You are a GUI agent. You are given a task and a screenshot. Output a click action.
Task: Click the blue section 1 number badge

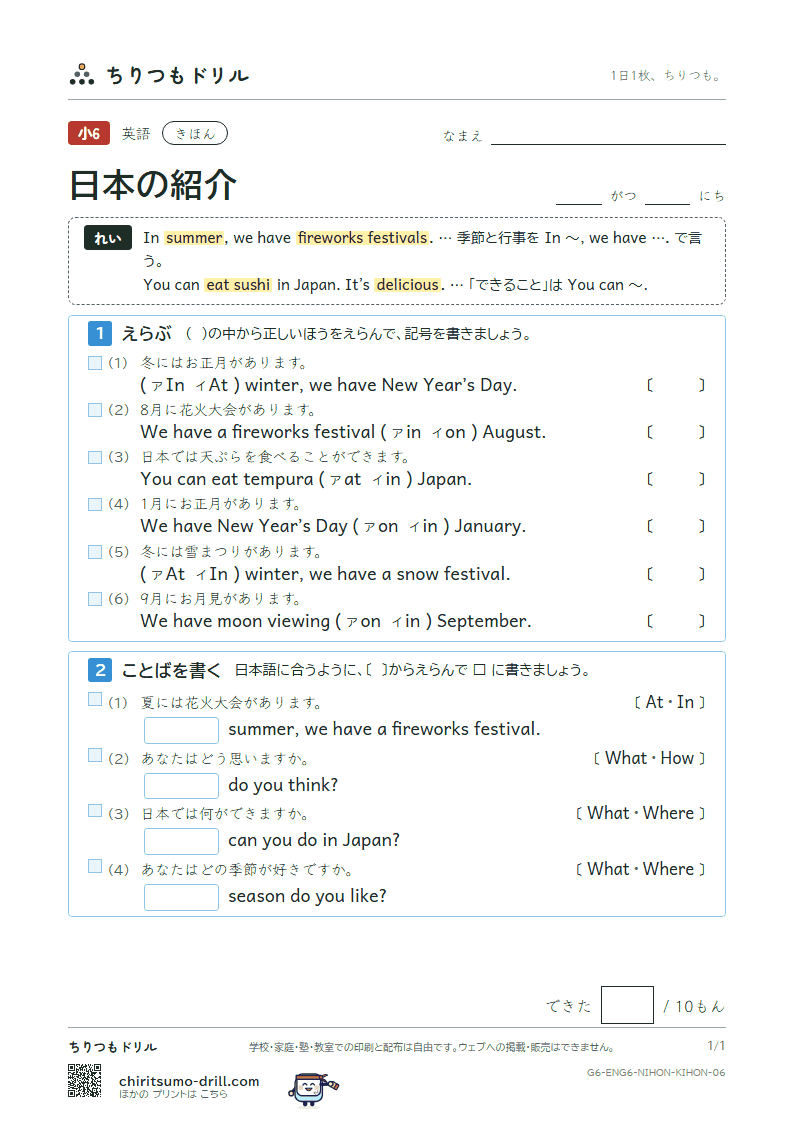[100, 333]
